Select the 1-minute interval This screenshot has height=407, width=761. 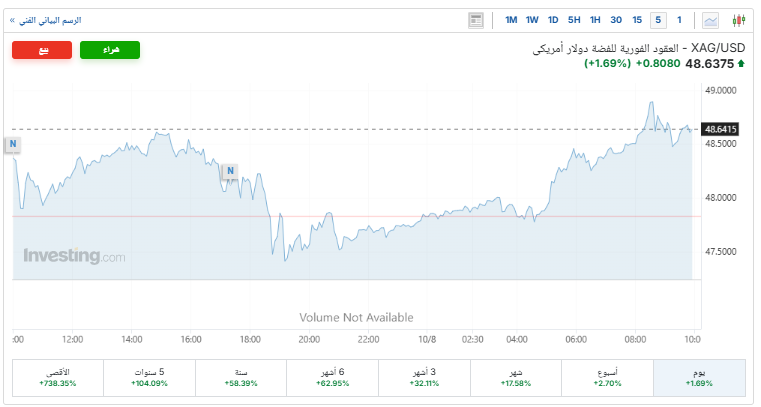(x=680, y=20)
